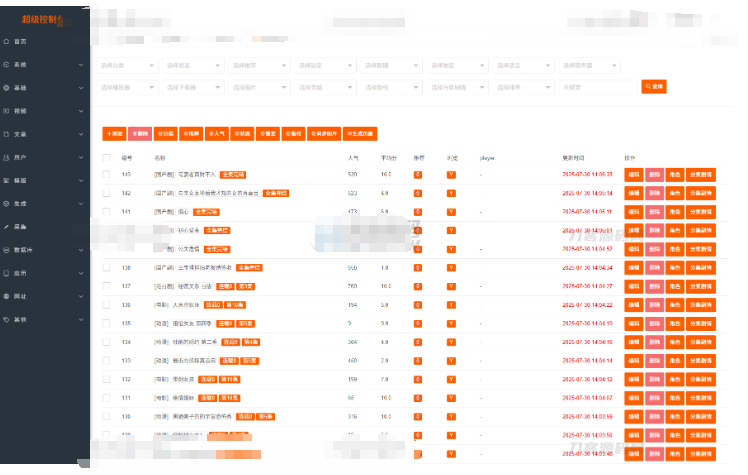Click the 系统 icon in the sidebar

[7, 64]
